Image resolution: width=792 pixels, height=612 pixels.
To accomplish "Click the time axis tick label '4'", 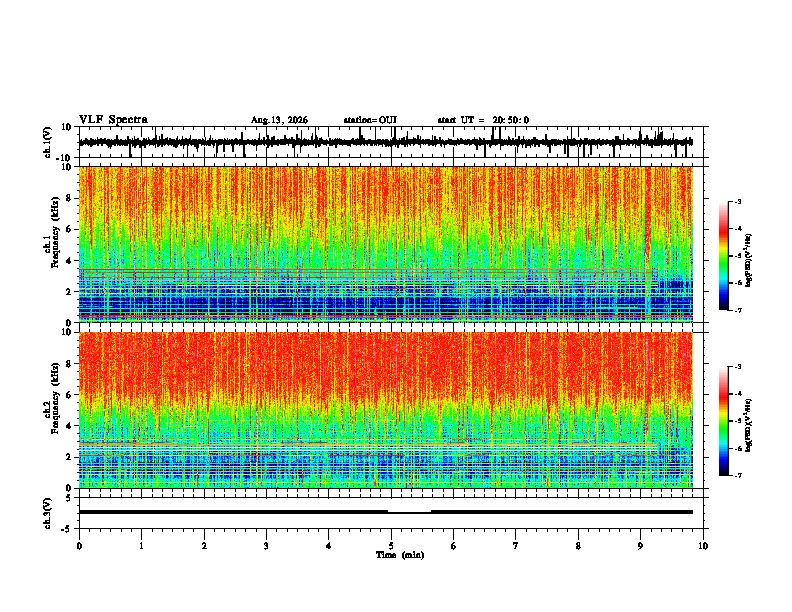I will coord(329,546).
